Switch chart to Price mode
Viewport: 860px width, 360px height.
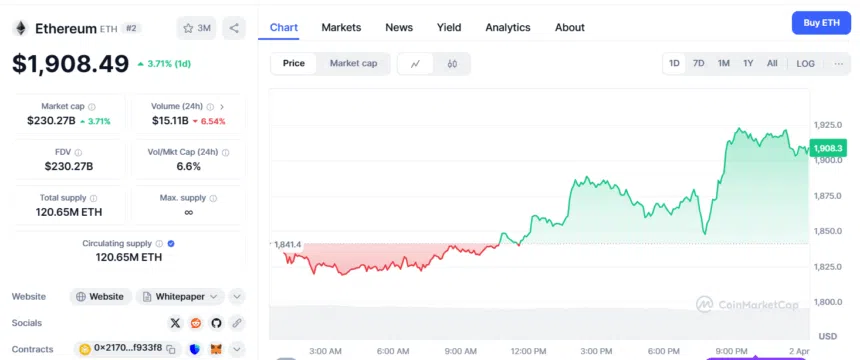coord(294,64)
